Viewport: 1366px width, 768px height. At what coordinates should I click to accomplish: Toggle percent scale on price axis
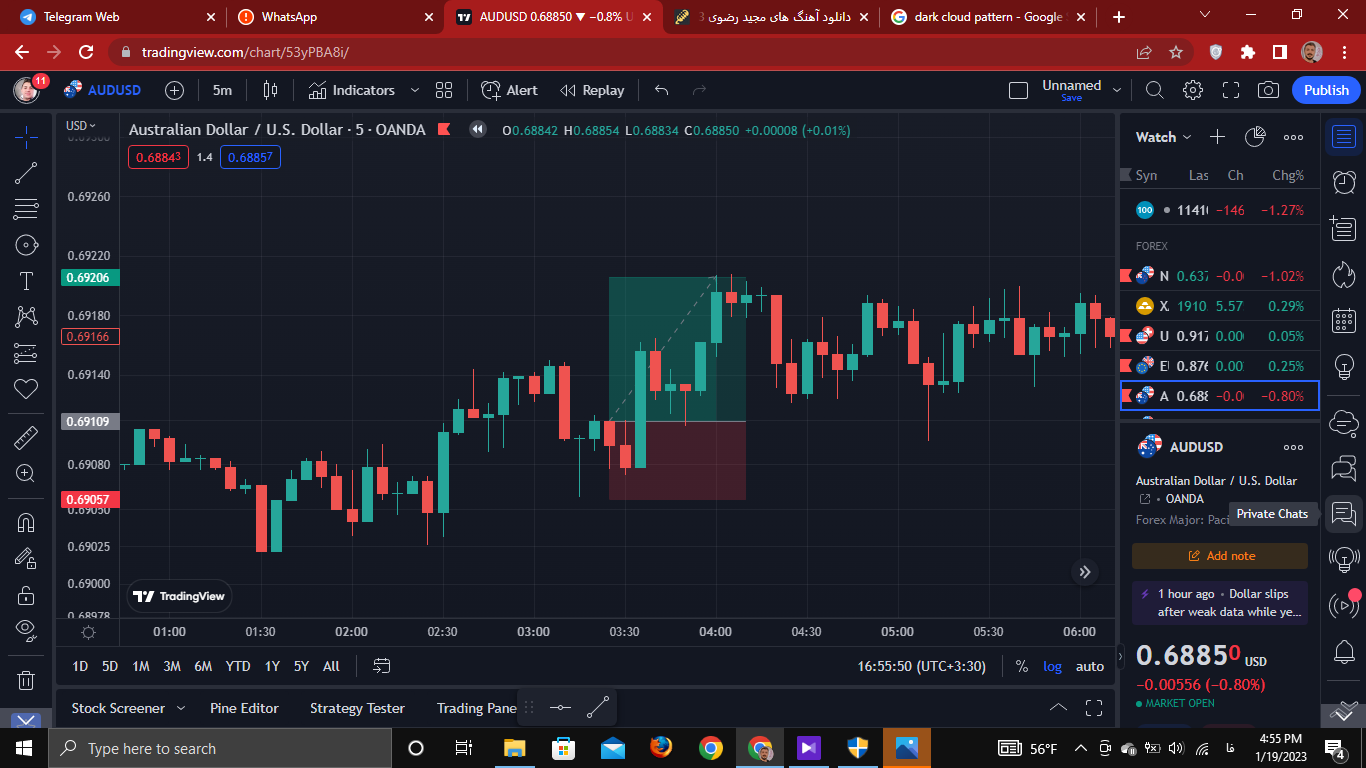click(x=1021, y=666)
